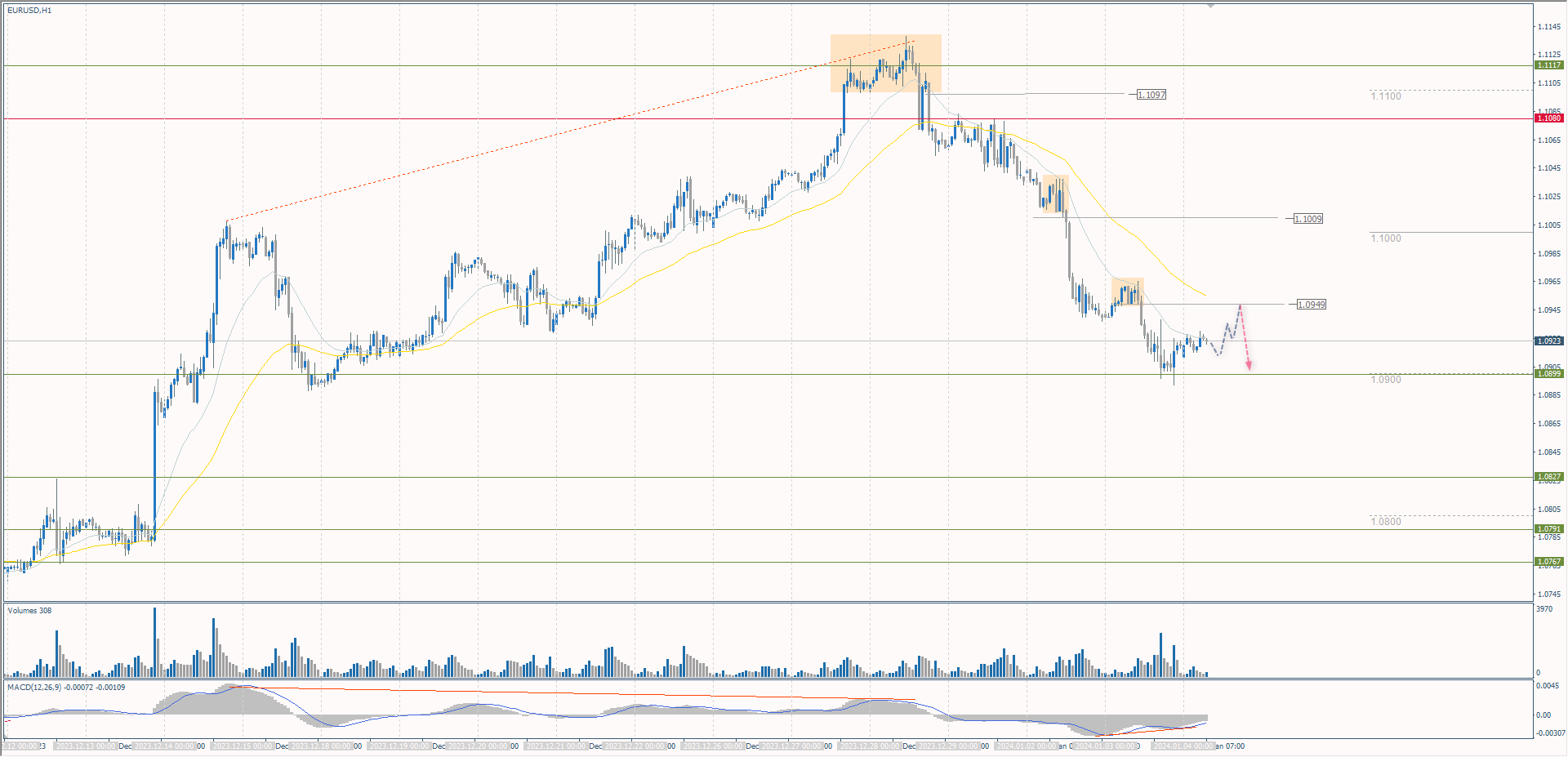The image size is (1568, 757).
Task: Select the green 1.0791 price level tag
Action: point(1549,529)
